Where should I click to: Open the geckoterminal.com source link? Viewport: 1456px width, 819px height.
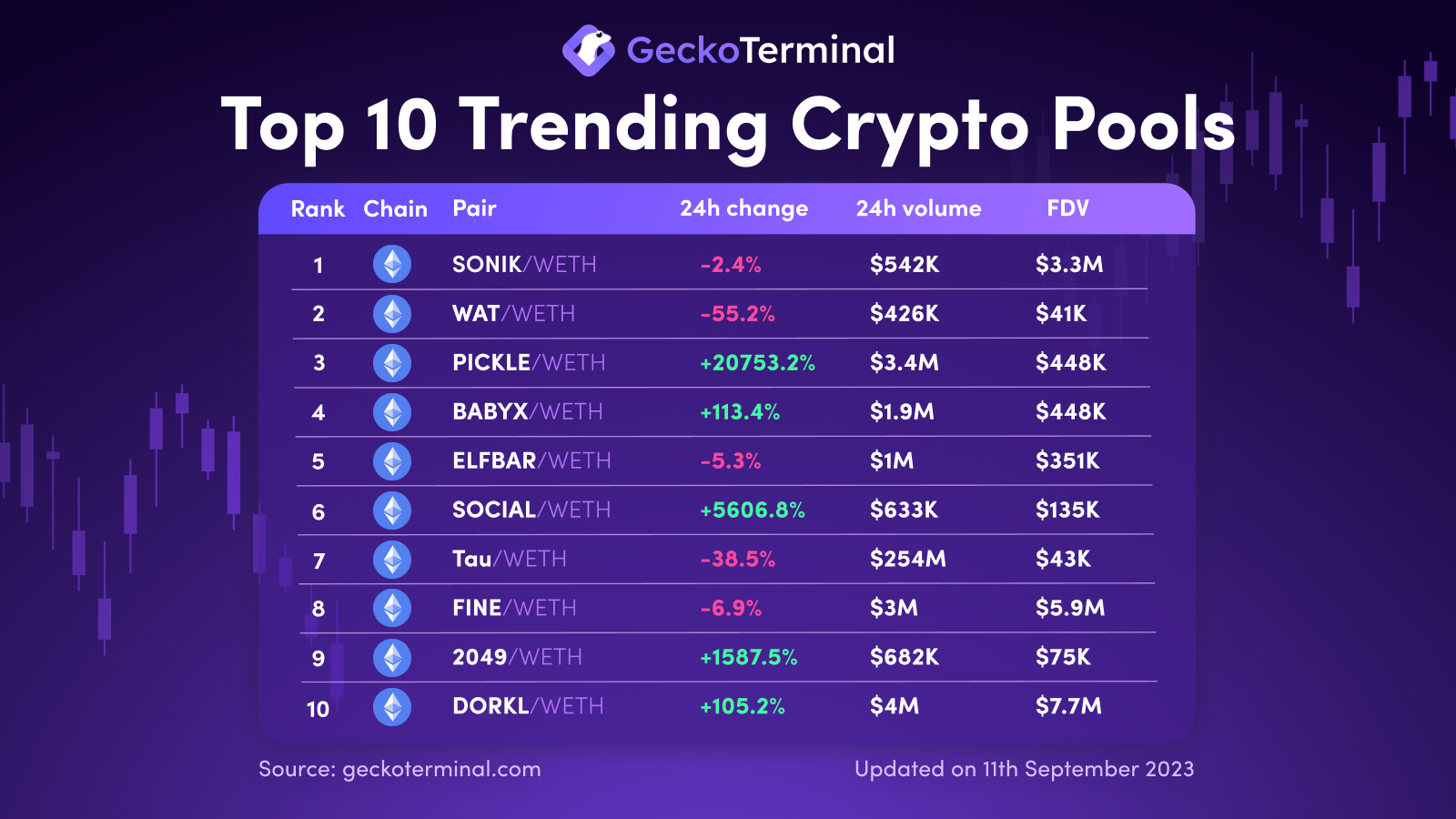tap(441, 769)
